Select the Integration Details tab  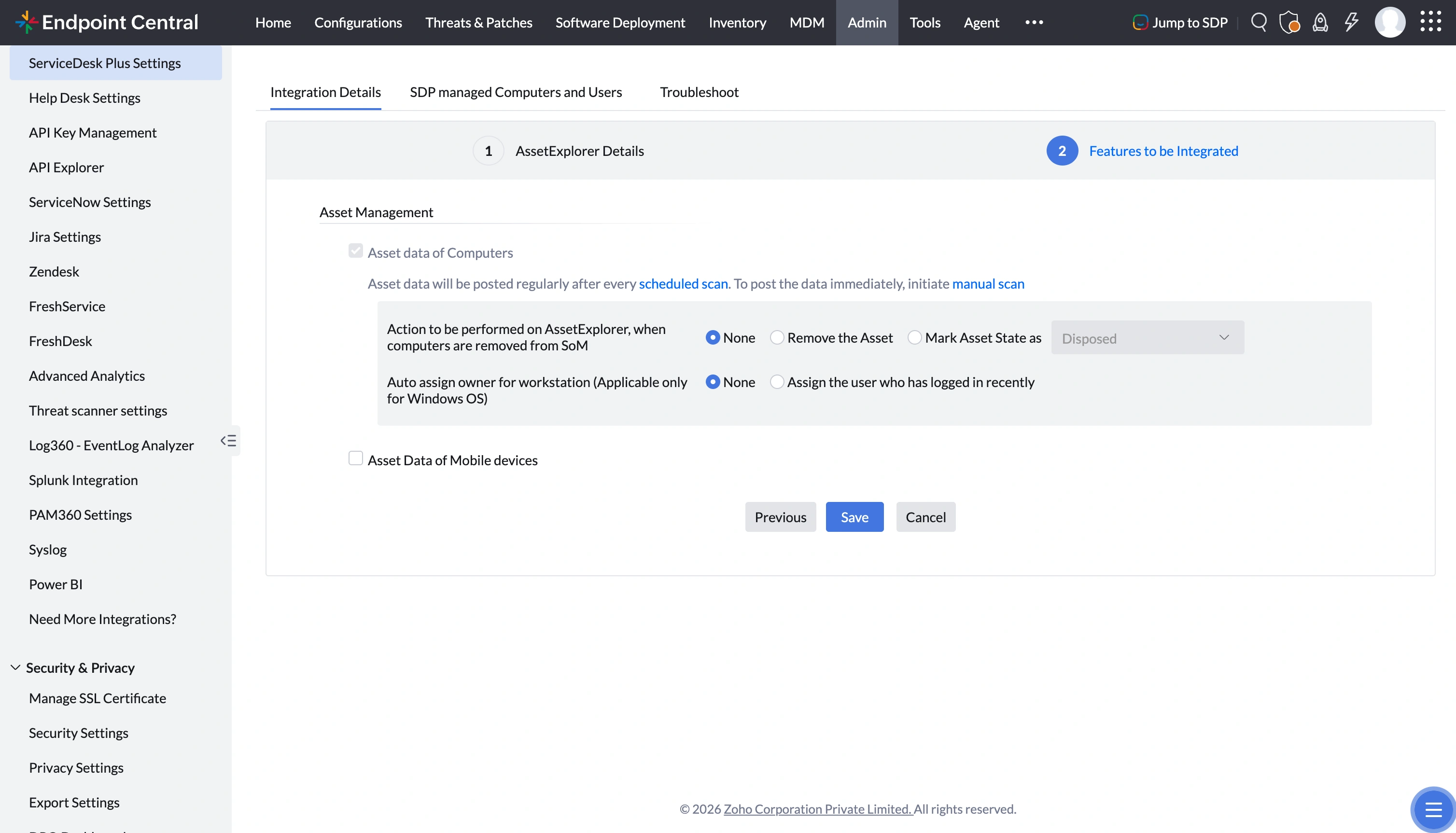click(325, 92)
